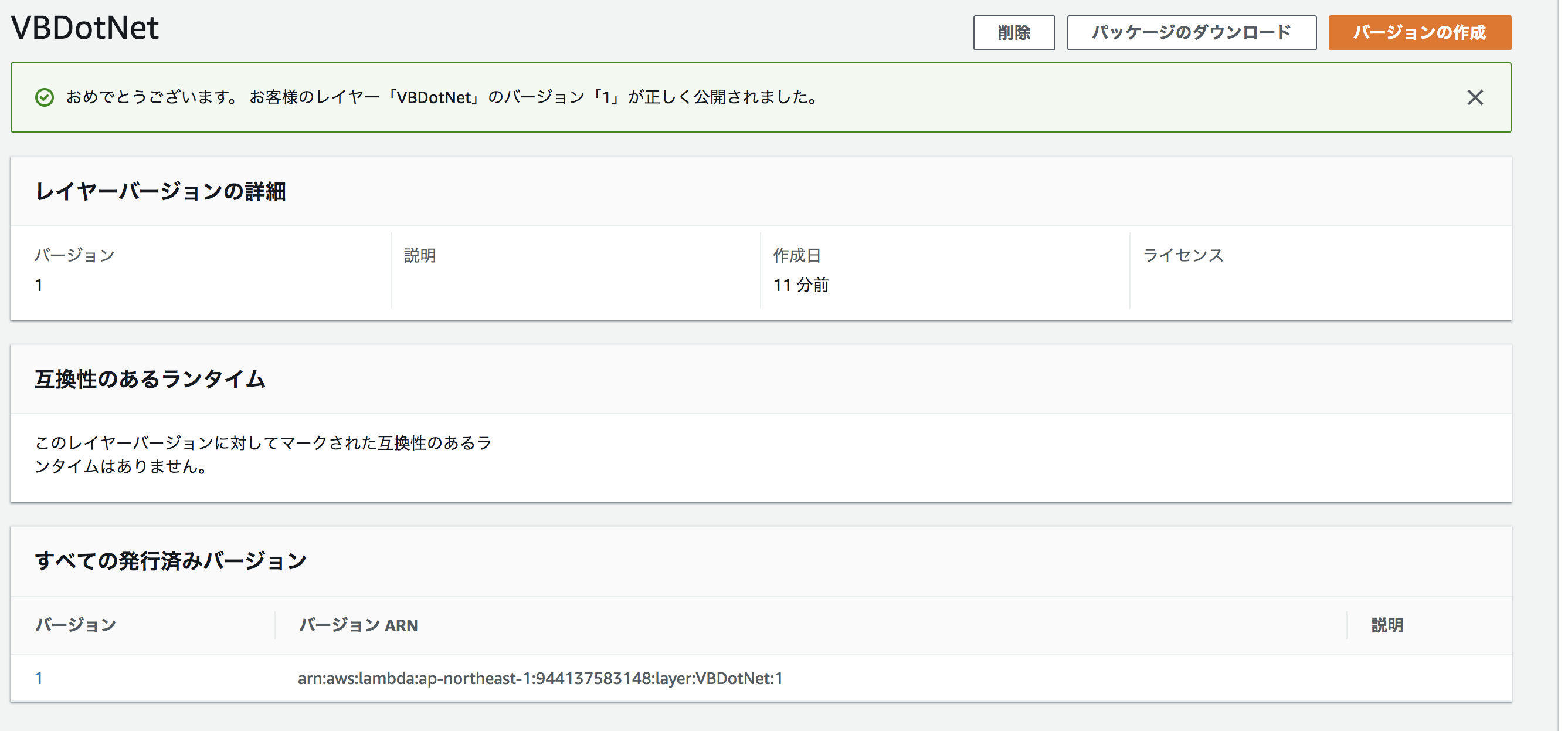Screen dimensions: 1568x731
Task: Click the 説明 field in layer version details
Action: tap(419, 255)
